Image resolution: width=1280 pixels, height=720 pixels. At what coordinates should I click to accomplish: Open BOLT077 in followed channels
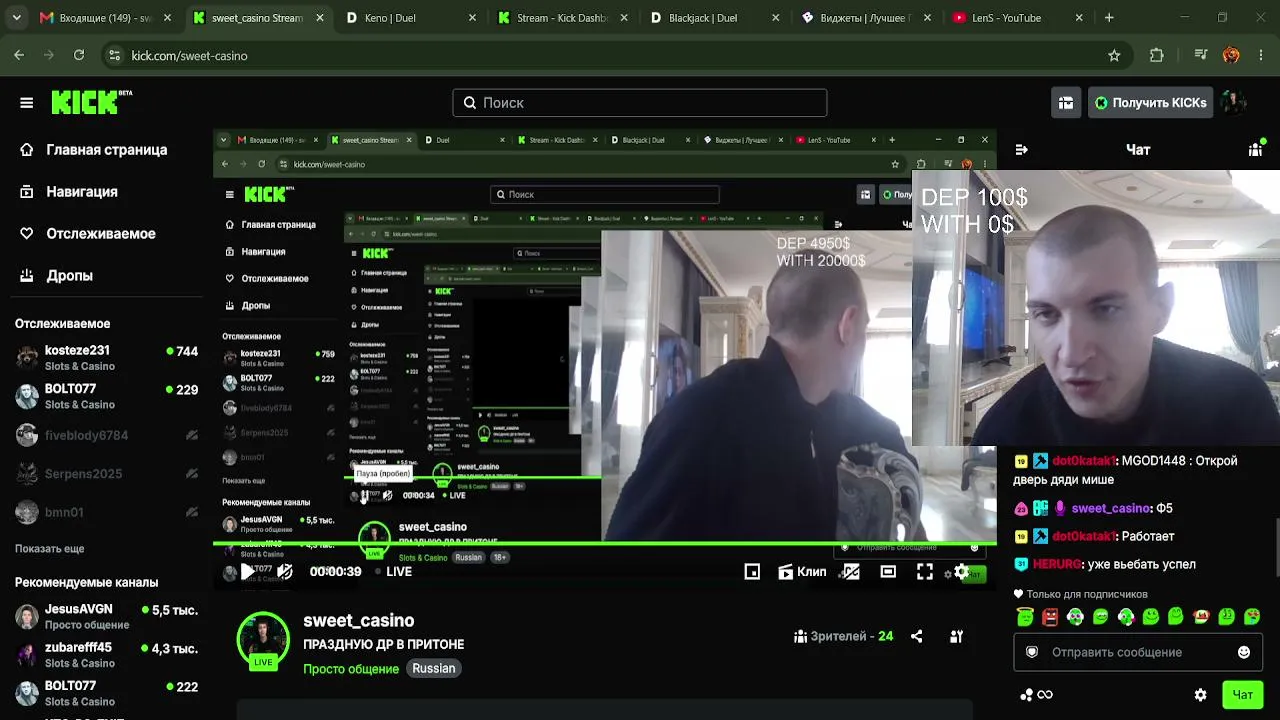coord(106,396)
